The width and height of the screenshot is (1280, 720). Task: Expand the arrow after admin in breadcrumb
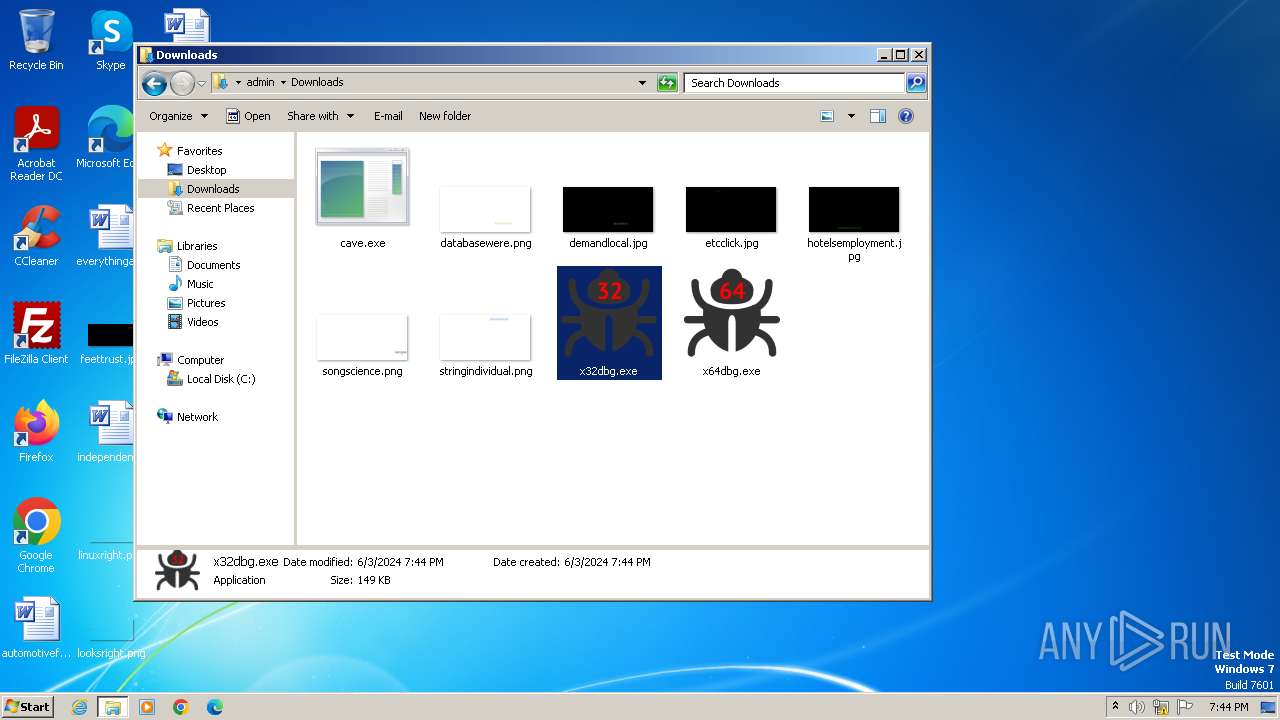point(283,83)
